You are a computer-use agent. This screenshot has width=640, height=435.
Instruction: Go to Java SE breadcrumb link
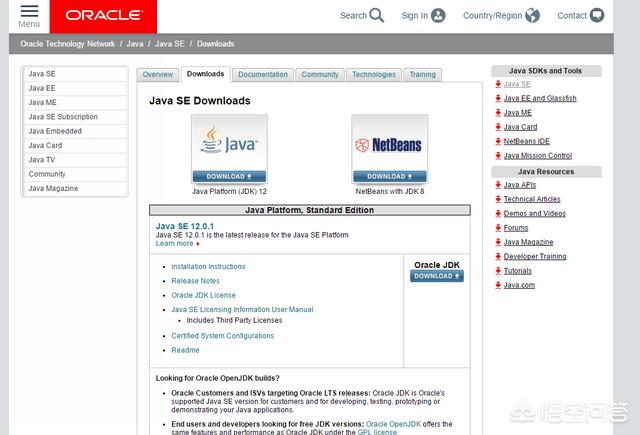170,44
